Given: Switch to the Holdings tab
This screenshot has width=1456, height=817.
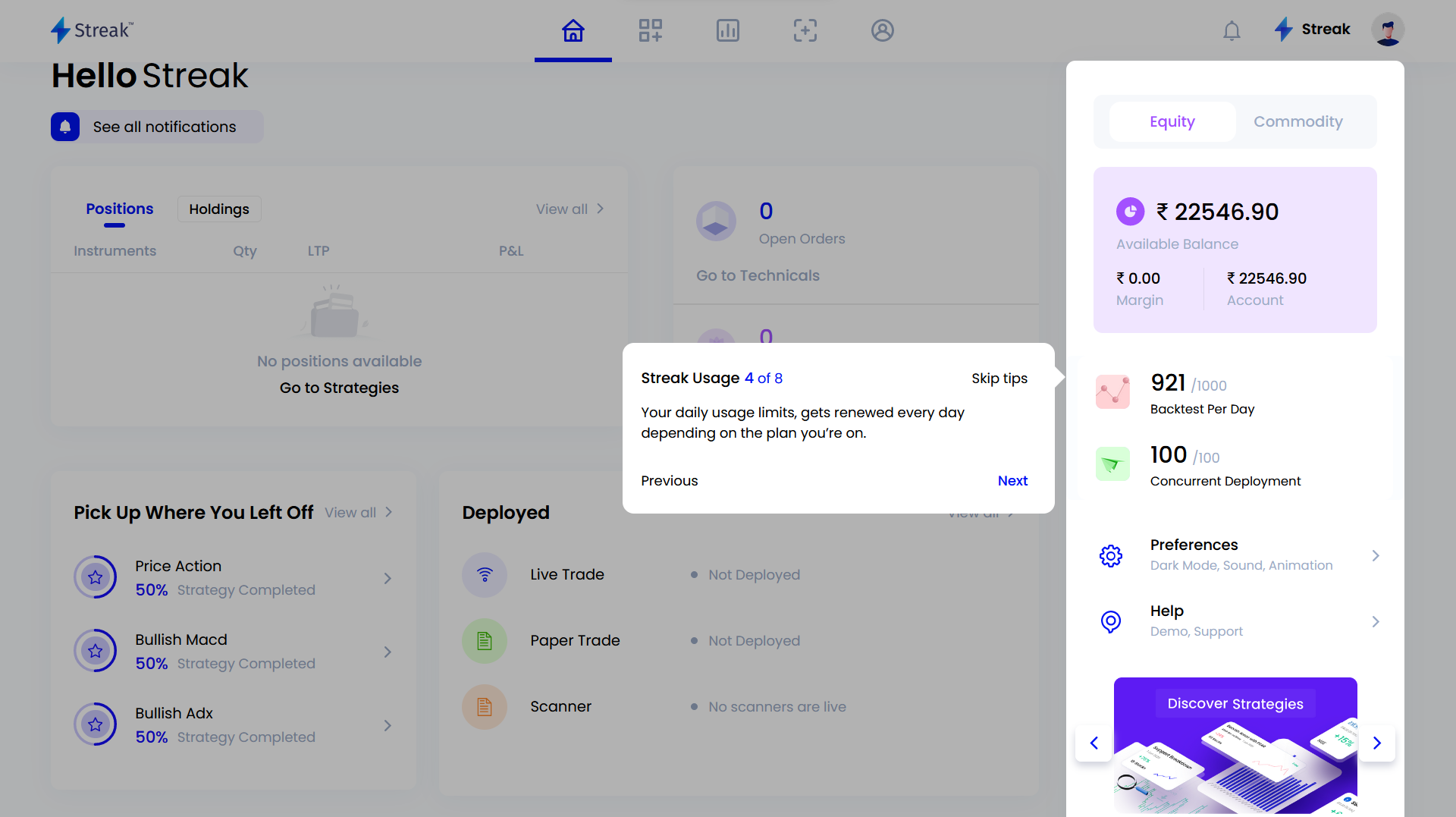Looking at the screenshot, I should click(219, 209).
